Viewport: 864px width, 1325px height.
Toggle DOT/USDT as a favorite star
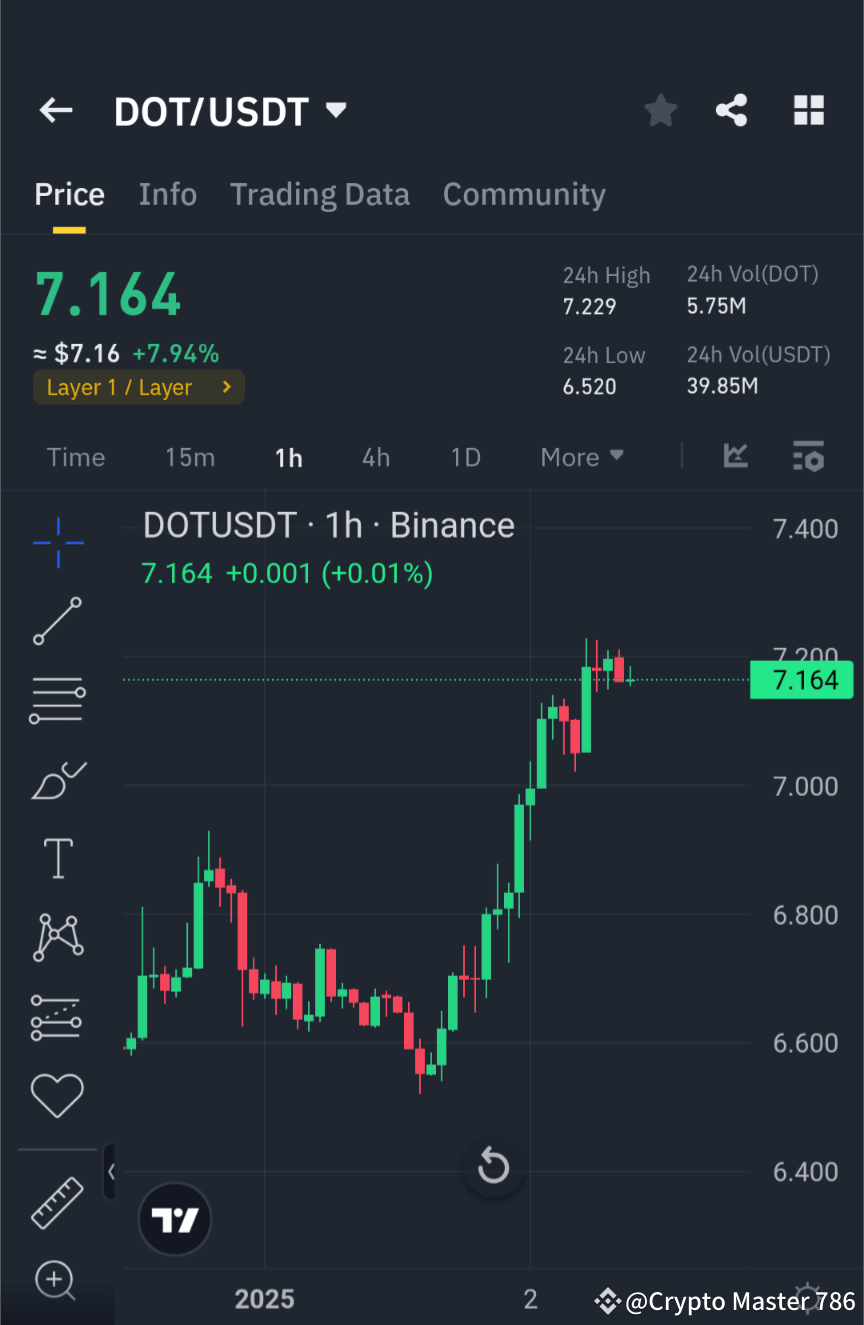pyautogui.click(x=660, y=110)
